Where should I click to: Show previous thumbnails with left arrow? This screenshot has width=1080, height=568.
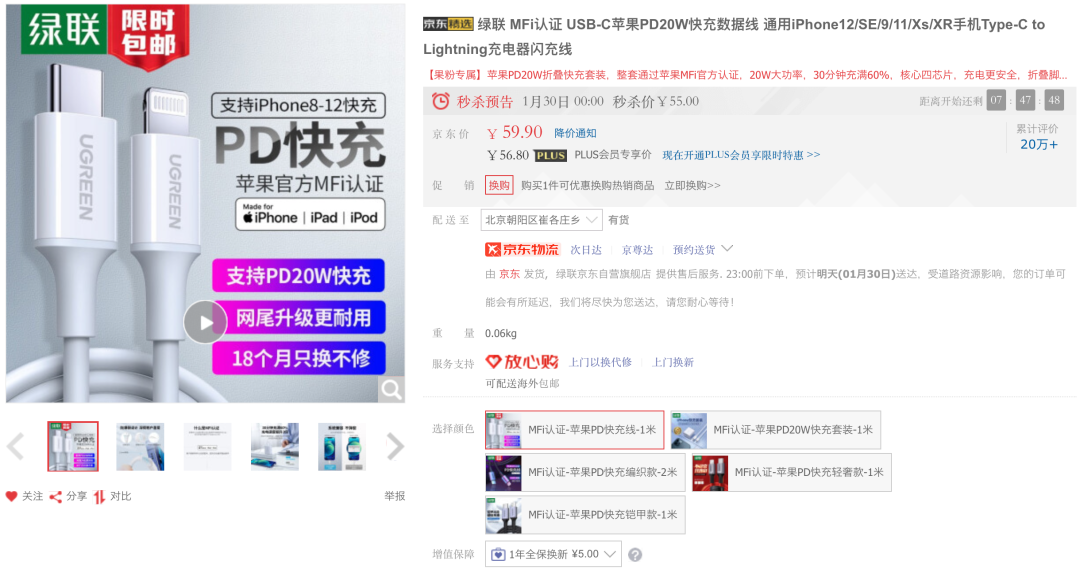click(x=16, y=446)
